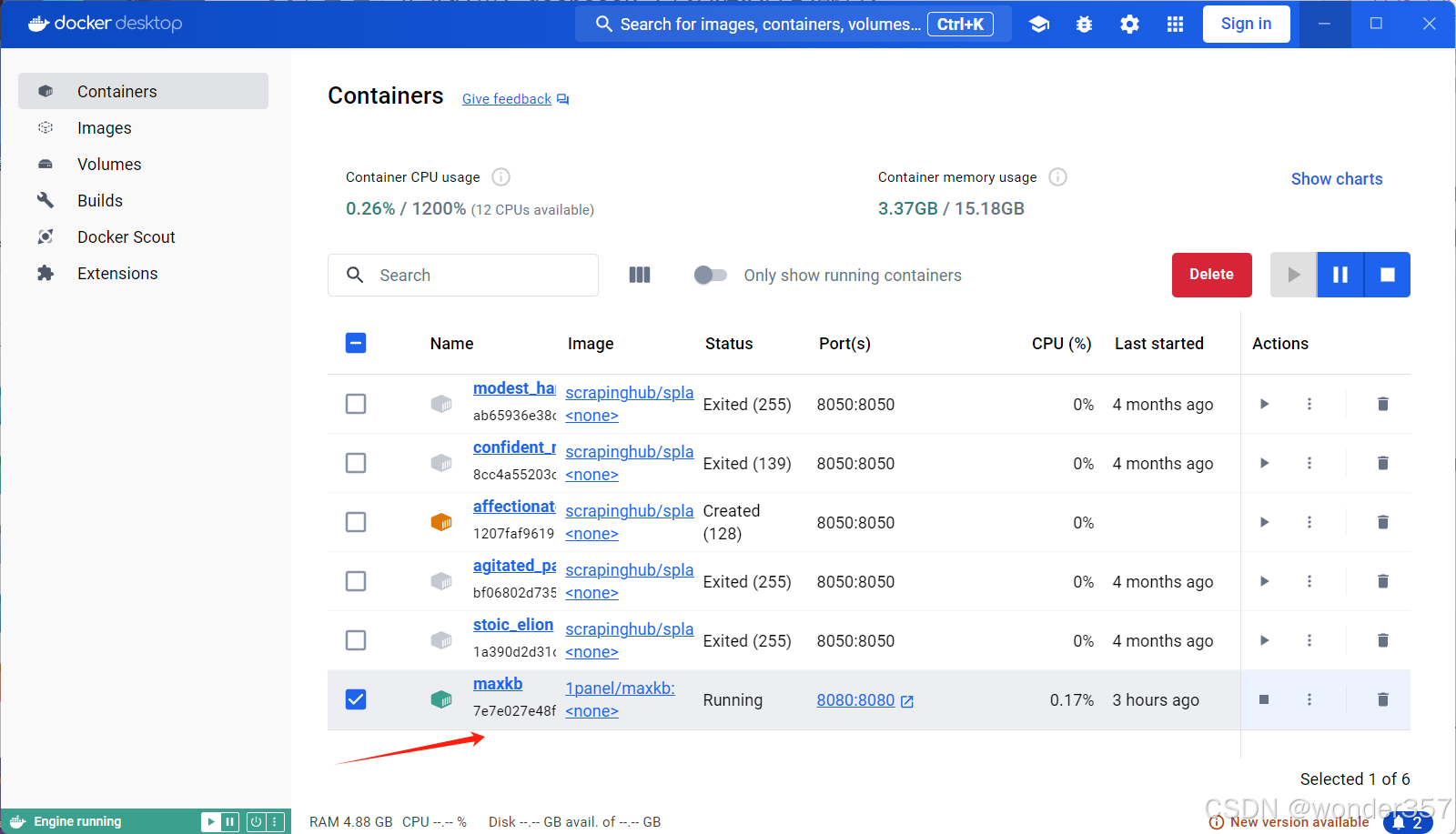Click engine pause icon in status bar
The image size is (1456, 834).
point(230,821)
